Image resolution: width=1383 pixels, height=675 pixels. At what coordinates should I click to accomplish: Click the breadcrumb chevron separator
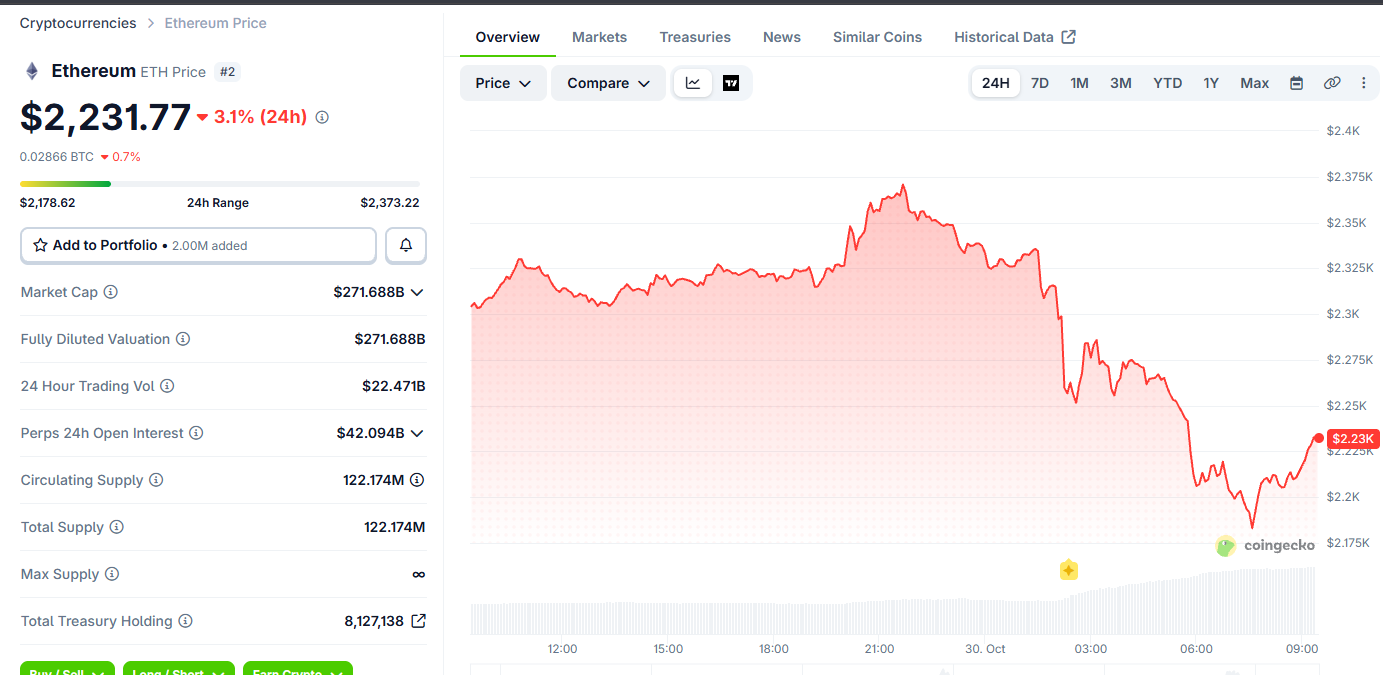[x=151, y=23]
